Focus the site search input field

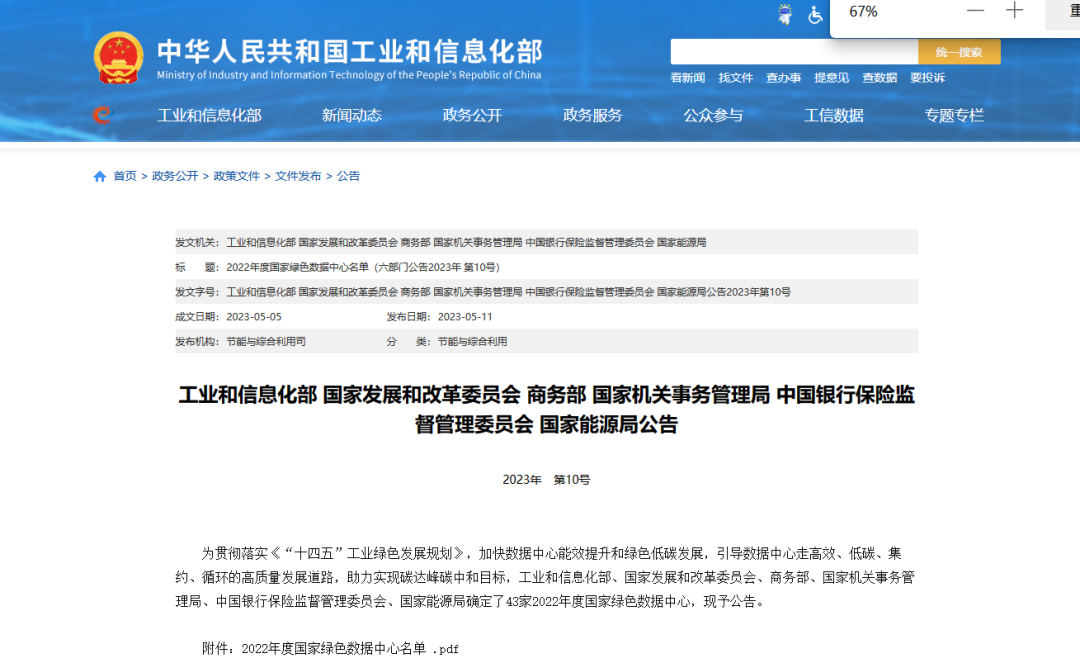pyautogui.click(x=794, y=52)
